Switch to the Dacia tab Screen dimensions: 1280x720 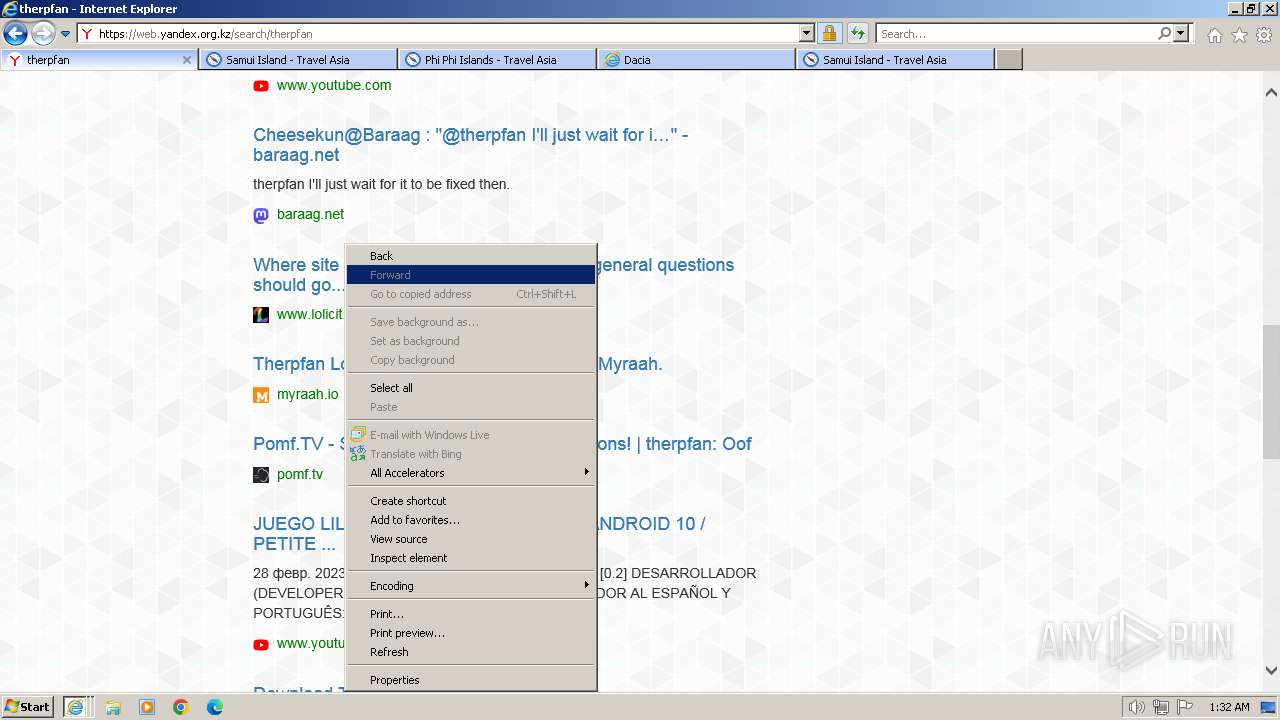pyautogui.click(x=696, y=60)
